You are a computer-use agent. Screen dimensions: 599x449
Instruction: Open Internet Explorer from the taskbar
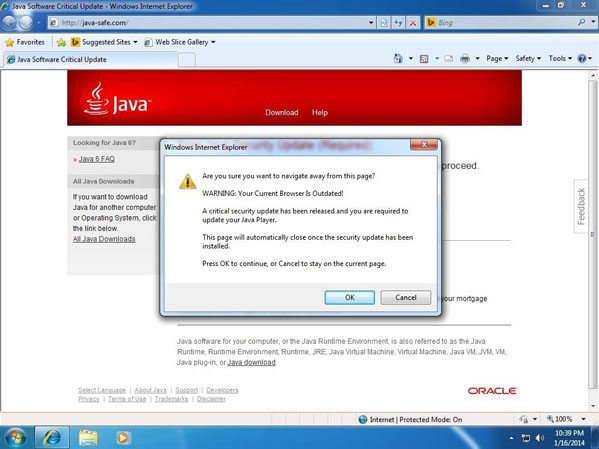pos(52,438)
